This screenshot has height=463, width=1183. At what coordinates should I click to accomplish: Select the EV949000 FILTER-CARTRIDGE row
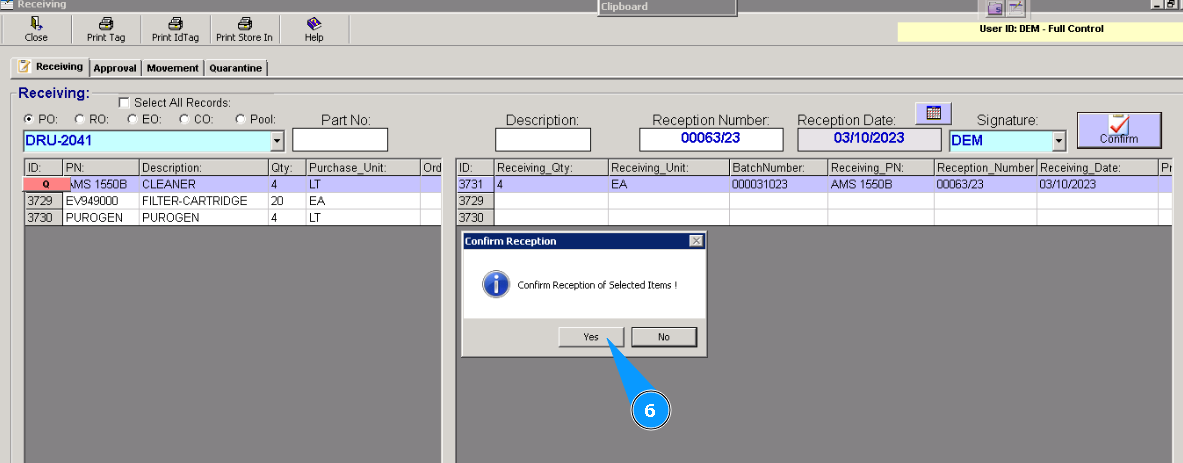(232, 201)
